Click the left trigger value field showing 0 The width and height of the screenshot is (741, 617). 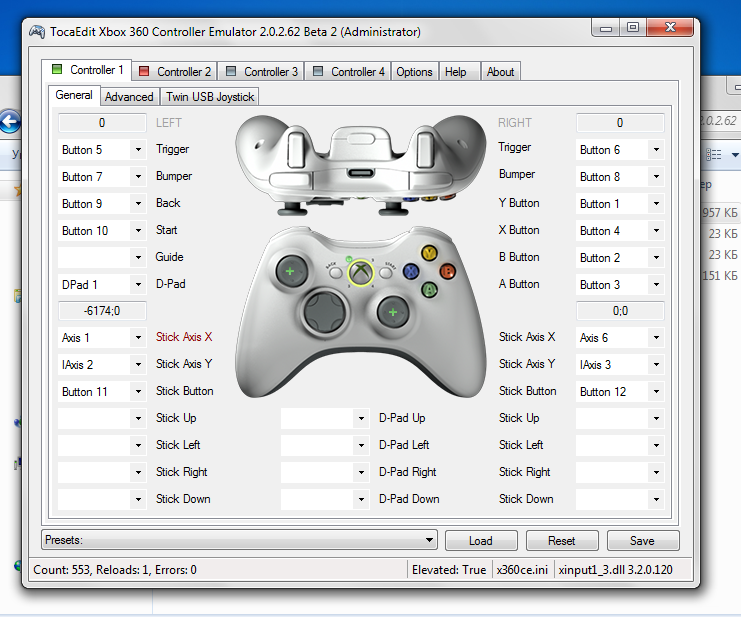[102, 123]
